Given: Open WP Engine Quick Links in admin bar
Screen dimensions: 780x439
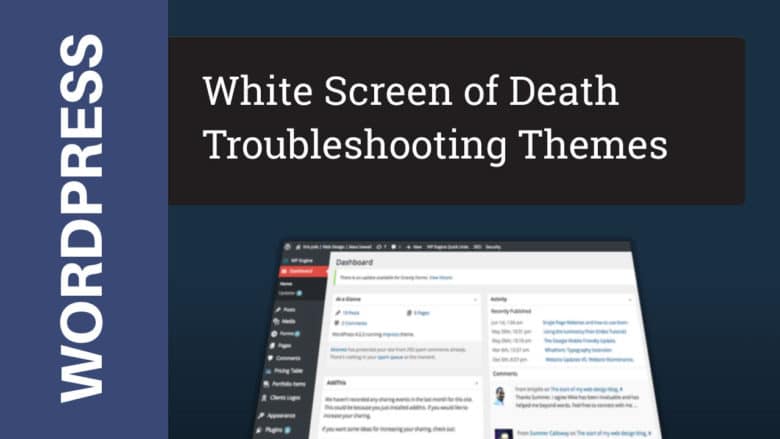Looking at the screenshot, I should point(448,247).
